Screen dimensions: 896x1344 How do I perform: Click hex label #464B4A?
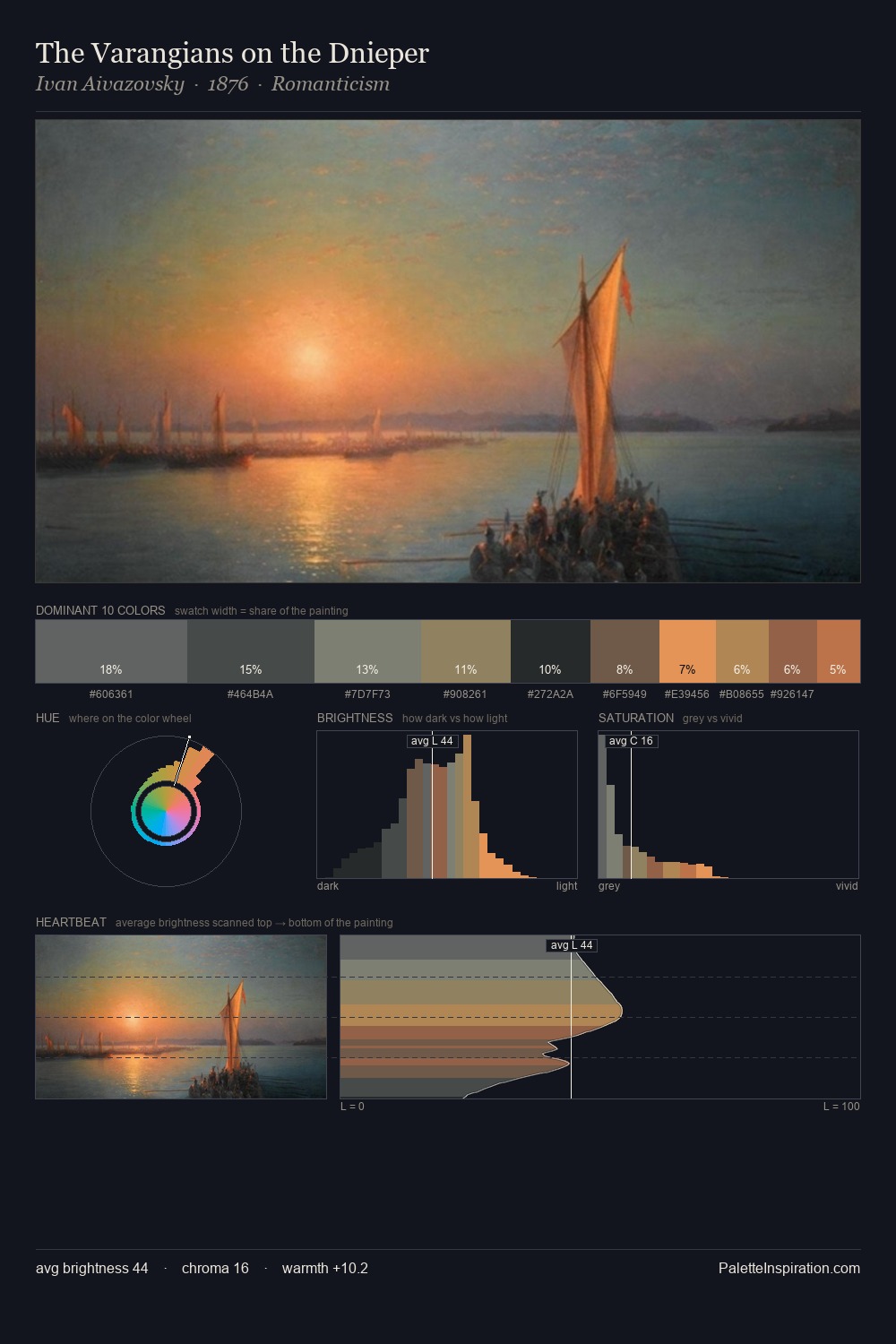[251, 694]
